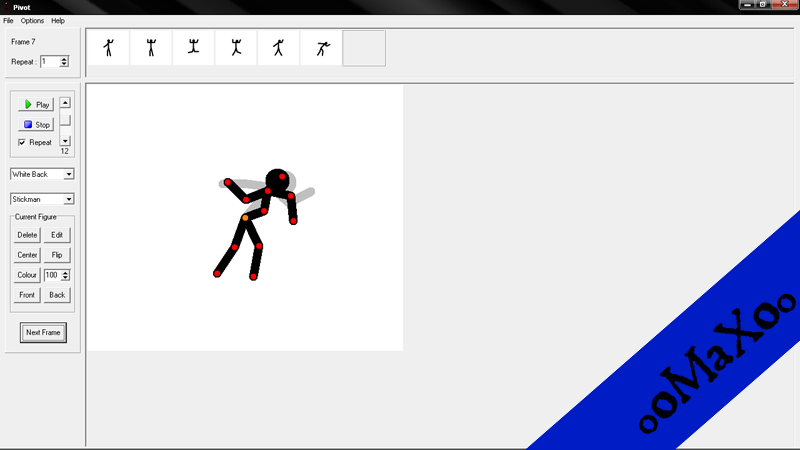Click the frame Repeat spinner arrows
Image resolution: width=800 pixels, height=450 pixels.
(x=64, y=62)
